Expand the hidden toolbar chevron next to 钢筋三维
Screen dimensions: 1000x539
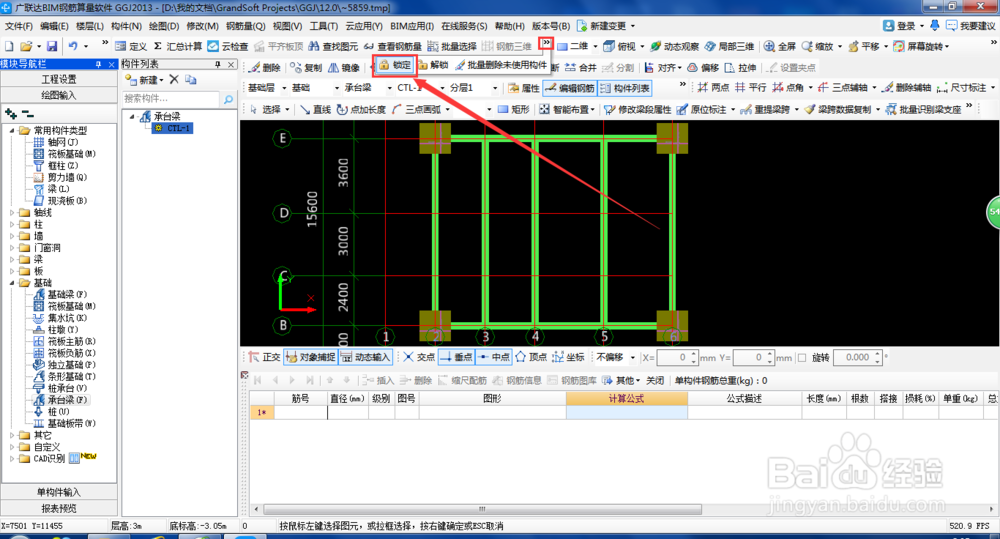pos(546,43)
